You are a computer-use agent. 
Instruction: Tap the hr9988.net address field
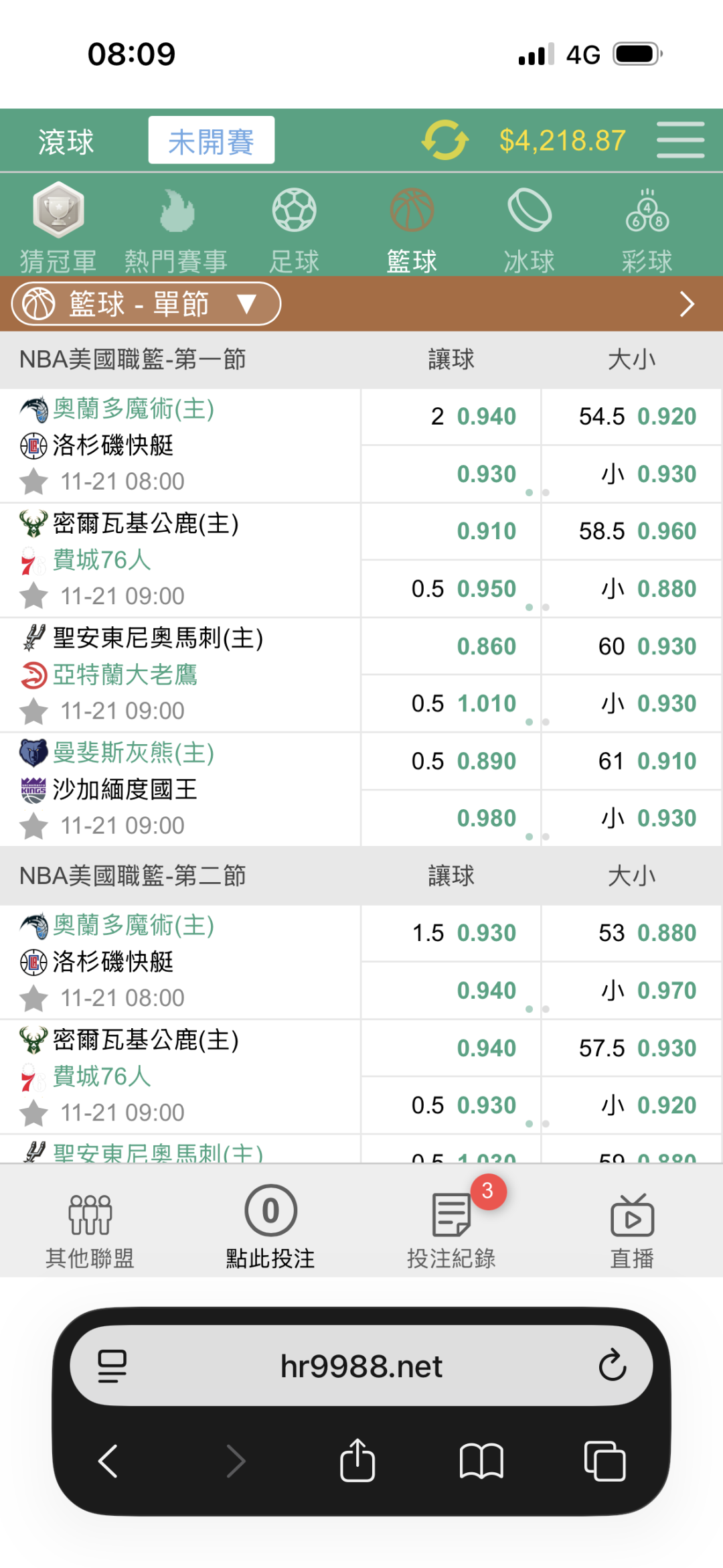click(x=361, y=1366)
